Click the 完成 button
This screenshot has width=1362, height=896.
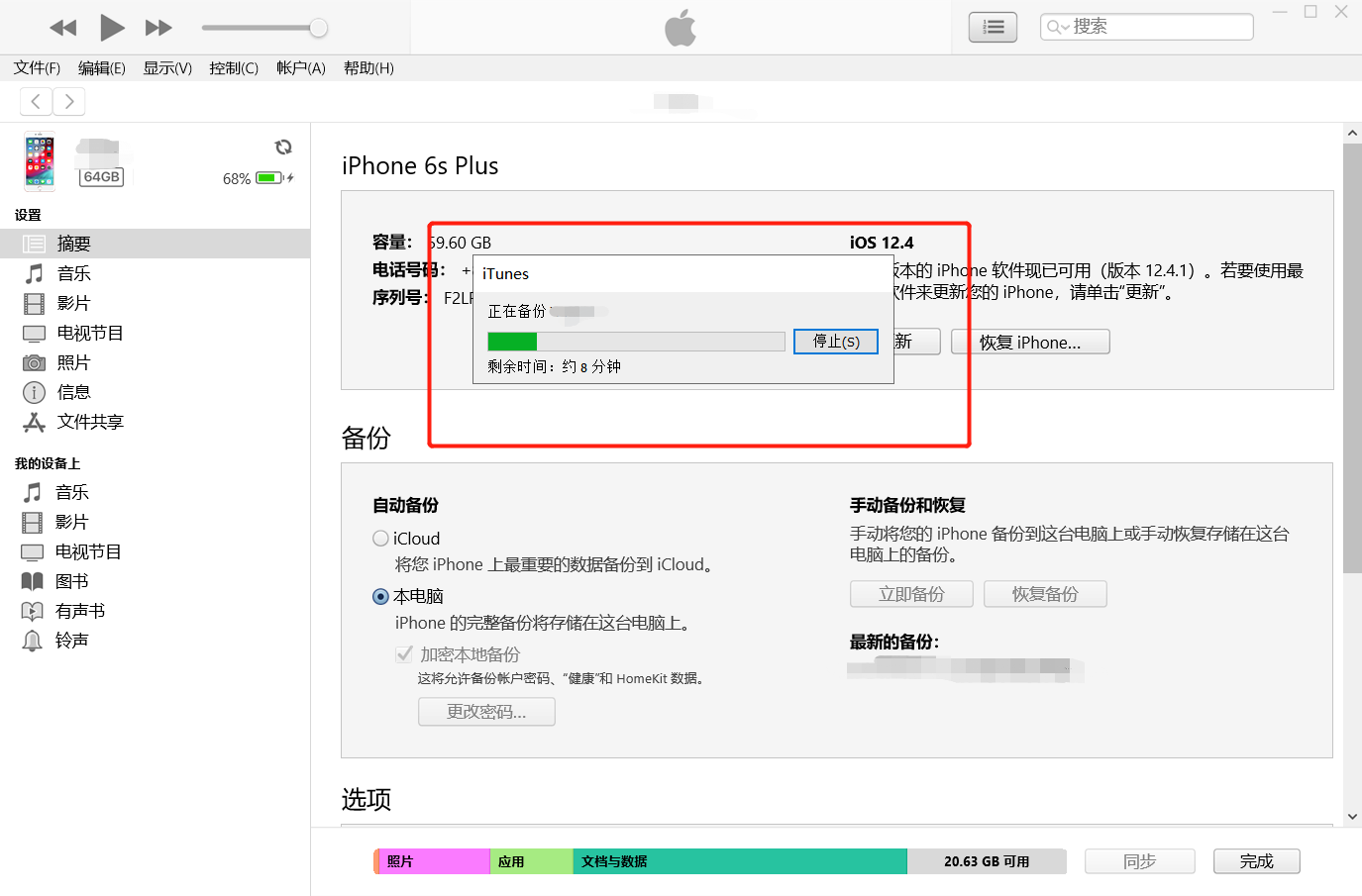tap(1257, 861)
